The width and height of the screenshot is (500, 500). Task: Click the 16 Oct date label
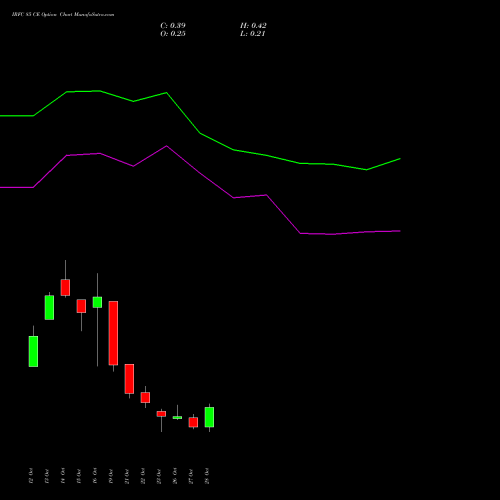(95, 476)
